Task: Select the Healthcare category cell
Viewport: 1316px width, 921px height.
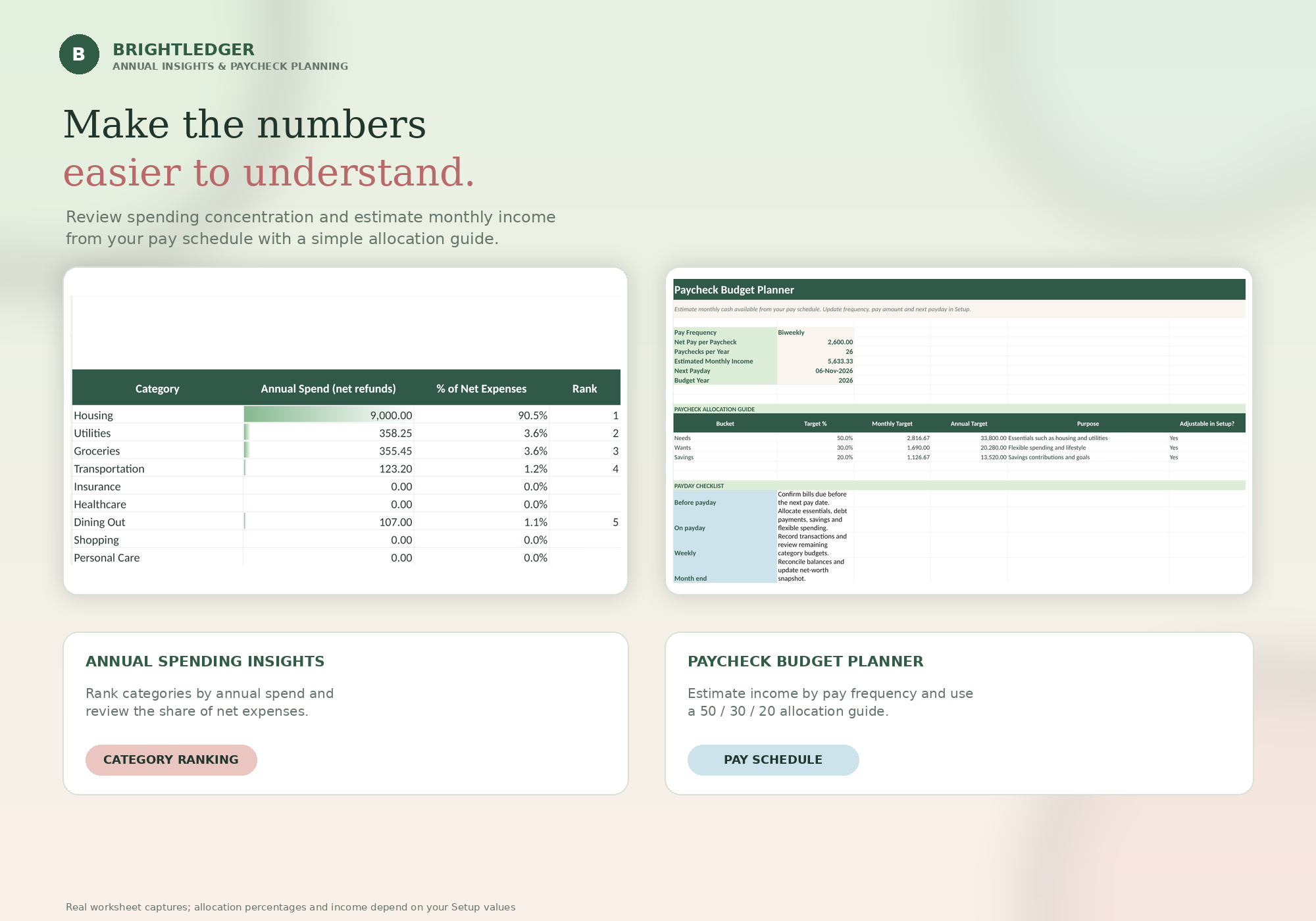Action: (x=158, y=504)
